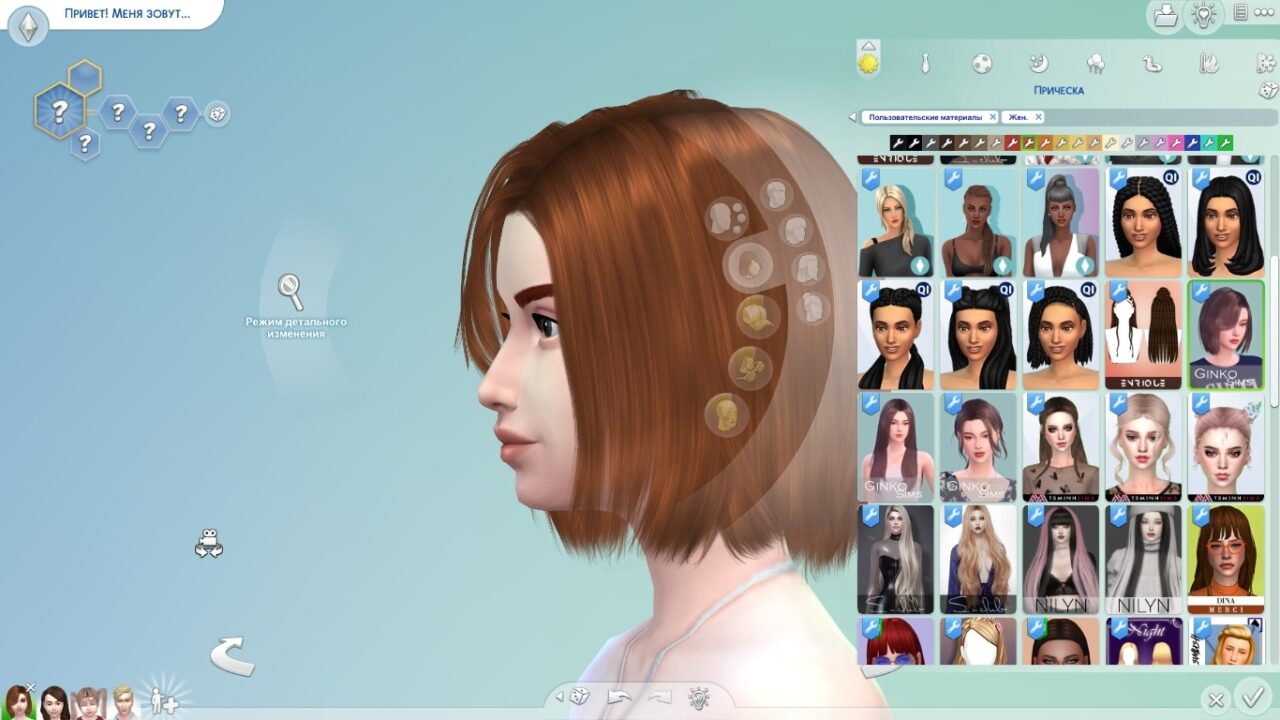Click the add new Sim icon

coord(165,701)
